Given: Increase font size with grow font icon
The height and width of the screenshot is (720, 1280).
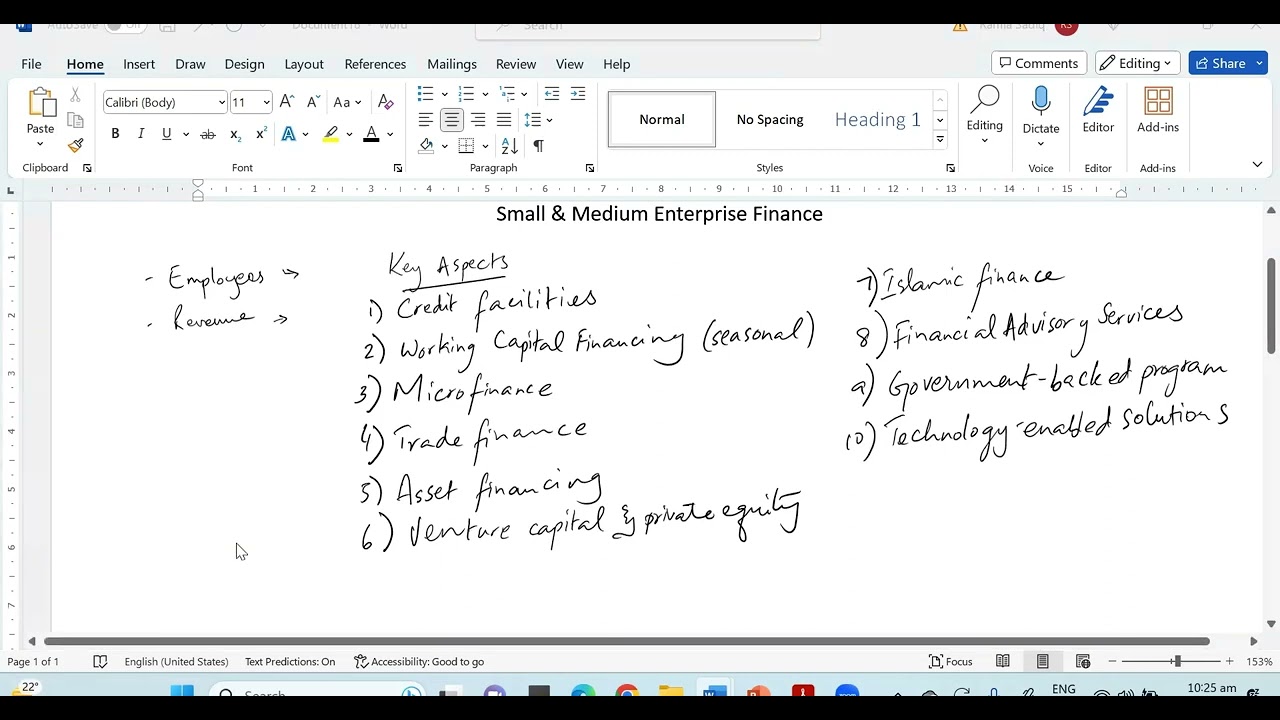Looking at the screenshot, I should (x=287, y=102).
